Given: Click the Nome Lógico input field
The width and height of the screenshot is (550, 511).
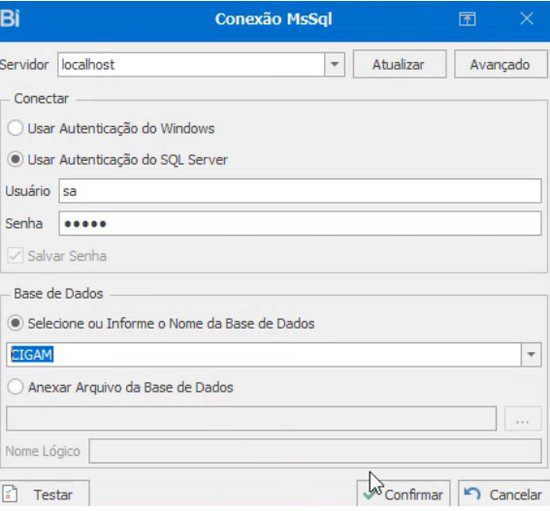Looking at the screenshot, I should click(315, 451).
